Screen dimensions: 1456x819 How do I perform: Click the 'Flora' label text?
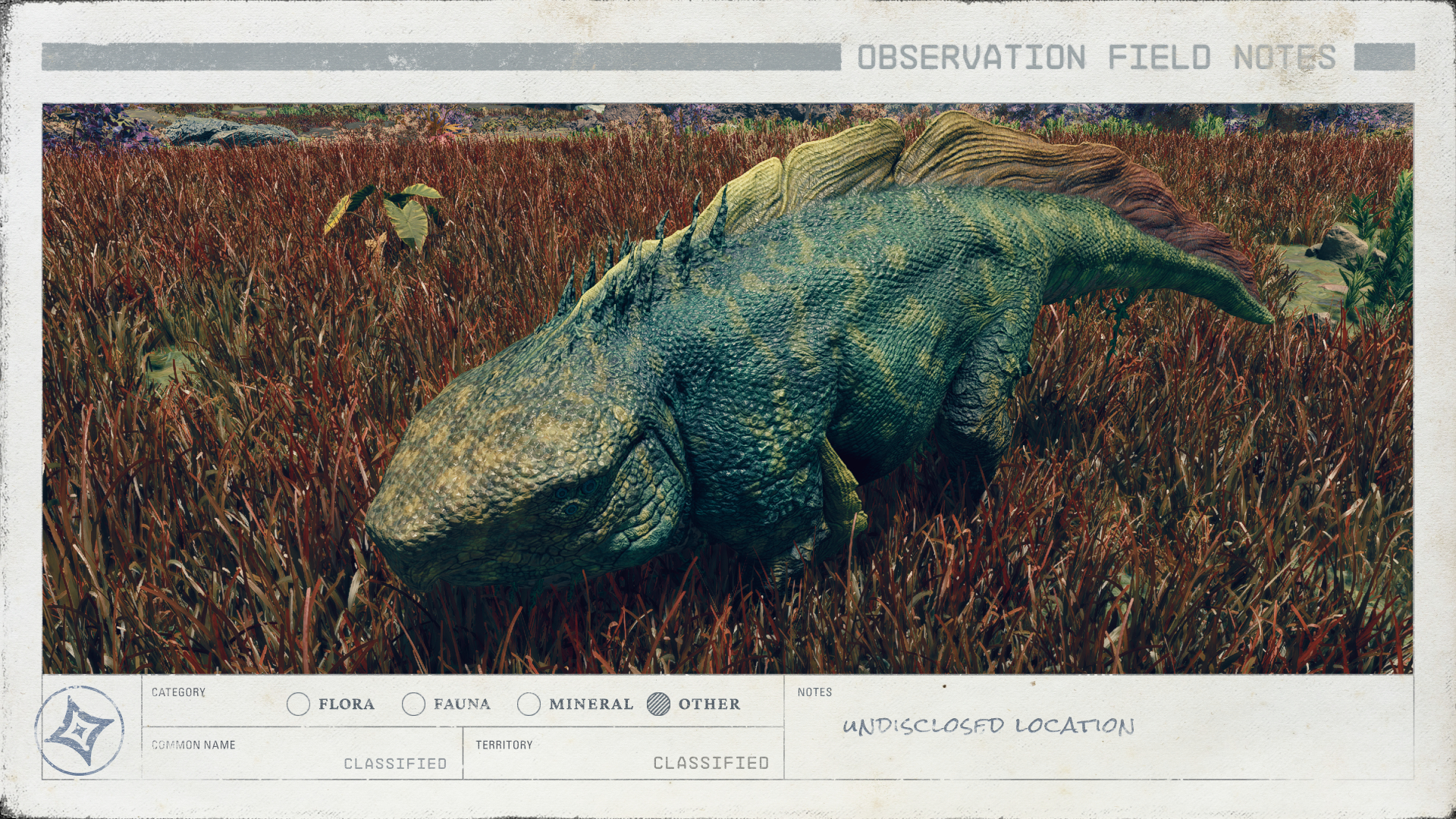(347, 704)
